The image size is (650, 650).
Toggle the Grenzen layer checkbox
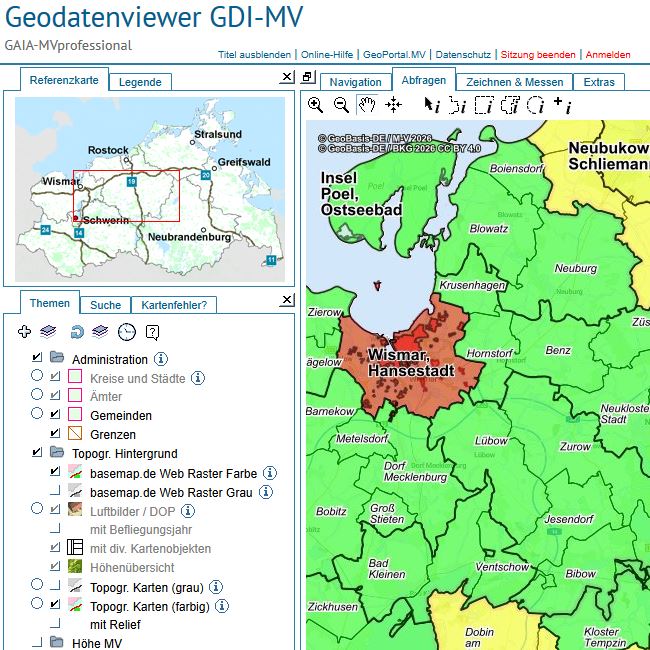(x=55, y=433)
